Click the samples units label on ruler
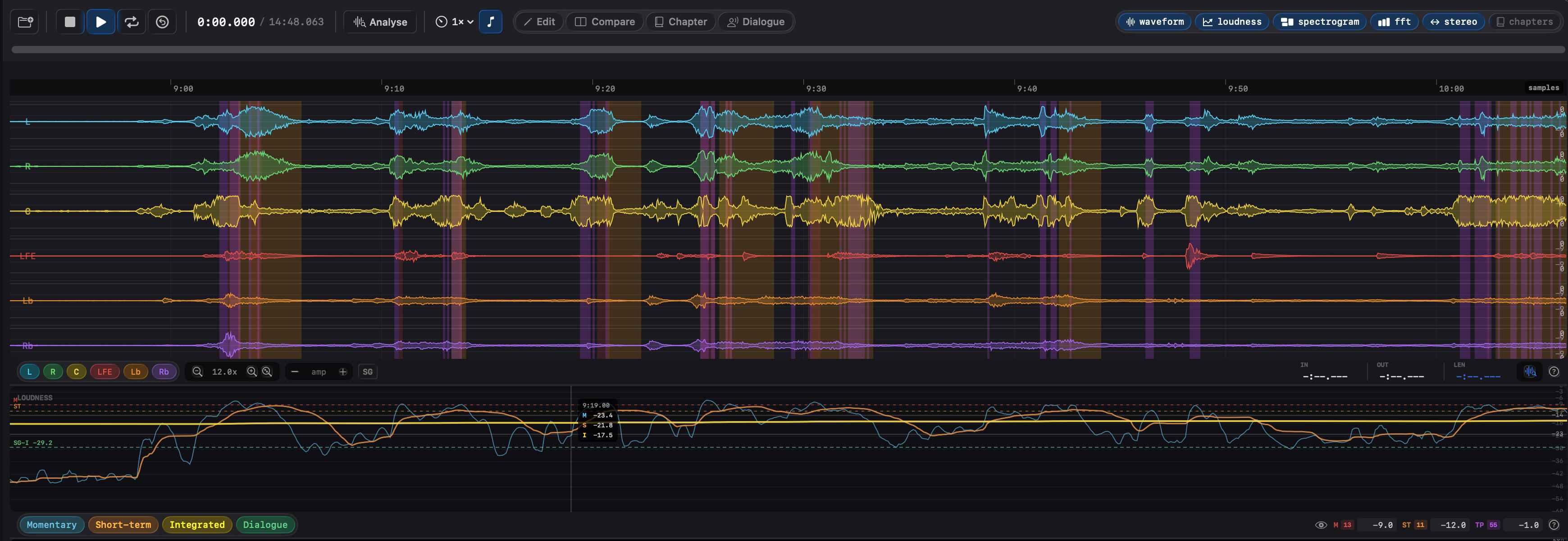The image size is (1568, 541). (x=1544, y=88)
